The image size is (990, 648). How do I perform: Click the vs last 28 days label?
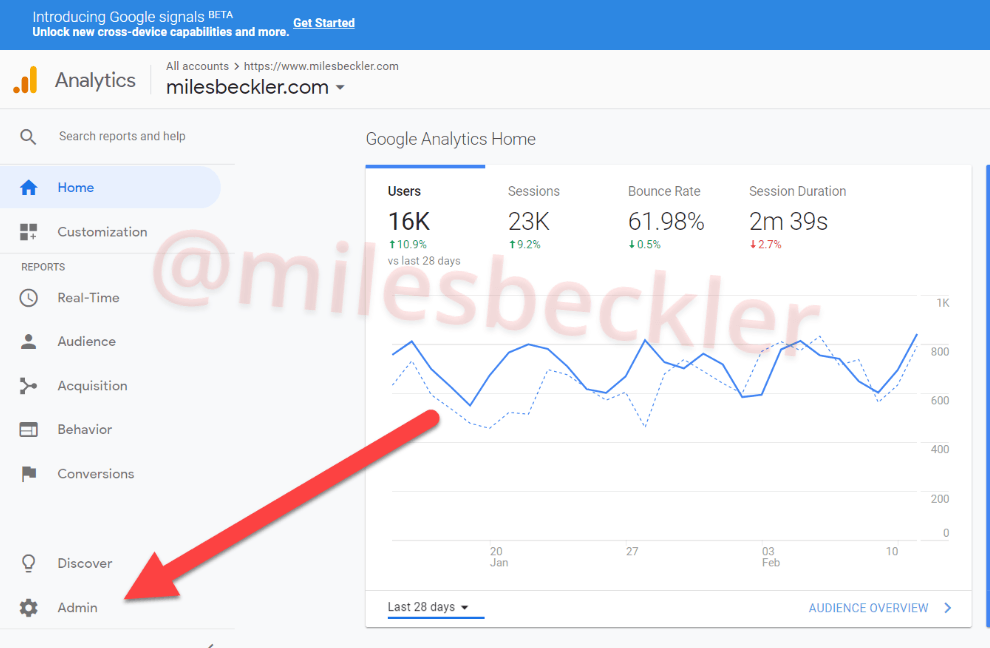coord(424,261)
